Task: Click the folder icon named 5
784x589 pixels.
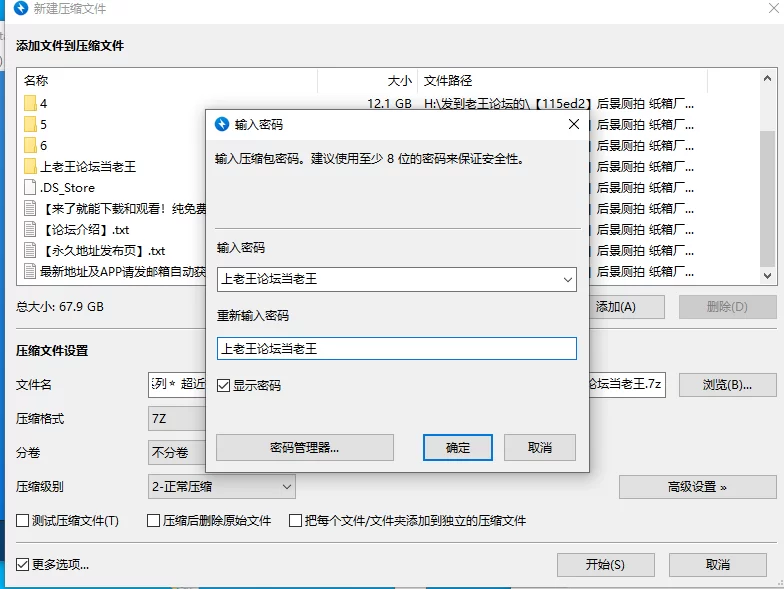Action: pyautogui.click(x=30, y=124)
